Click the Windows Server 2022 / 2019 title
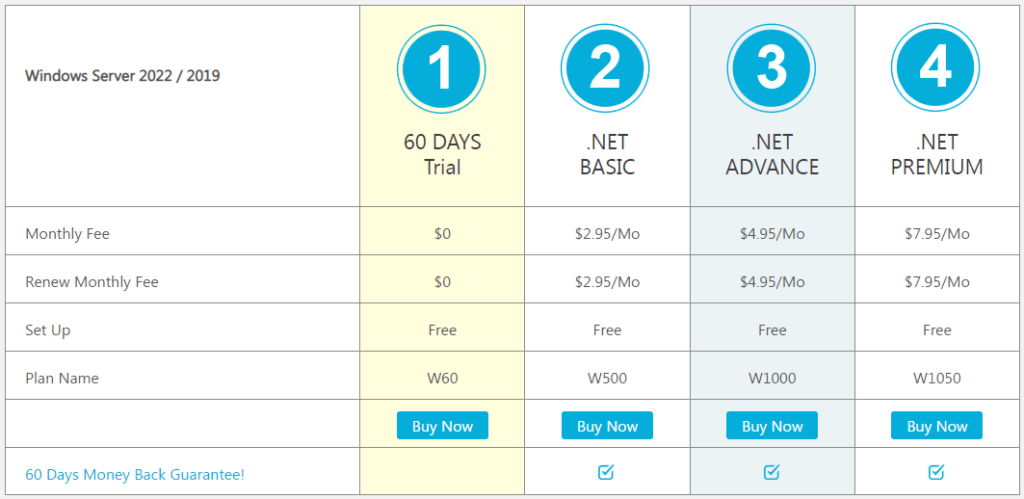 pos(122,76)
